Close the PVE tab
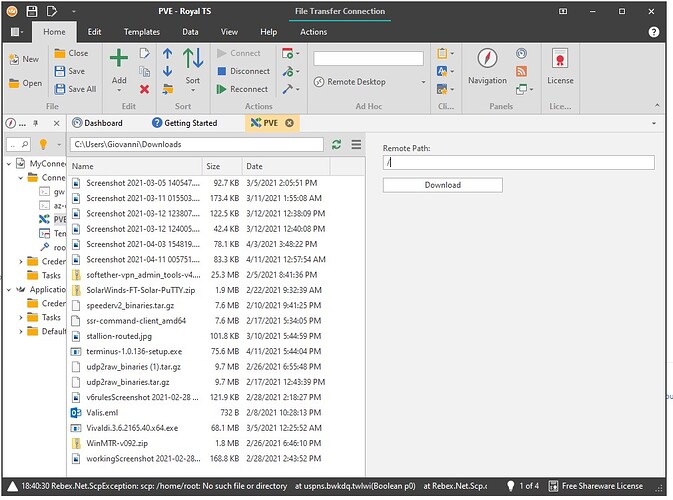673x500 pixels. point(289,123)
